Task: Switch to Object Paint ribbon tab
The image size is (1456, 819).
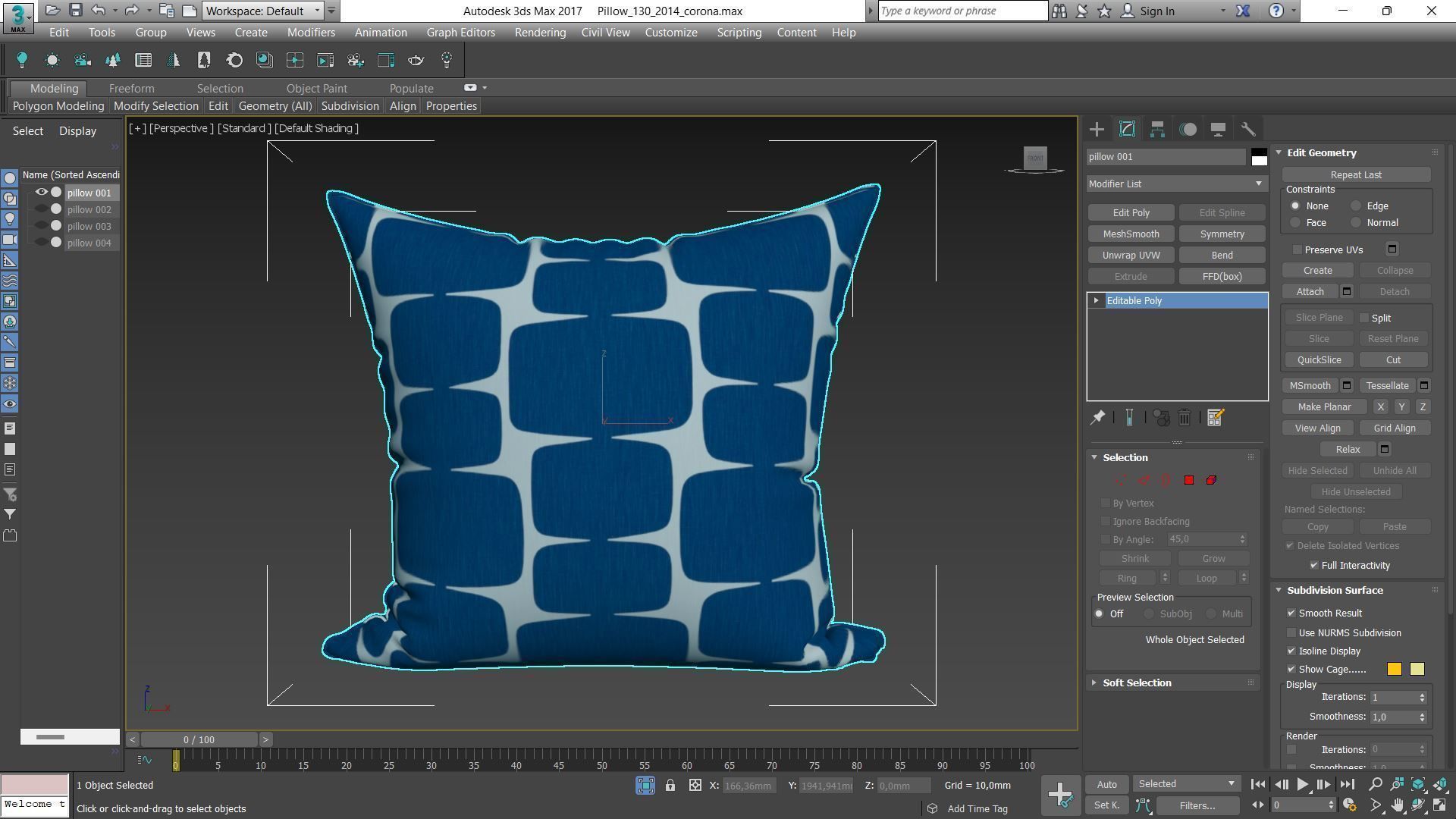Action: click(x=316, y=89)
